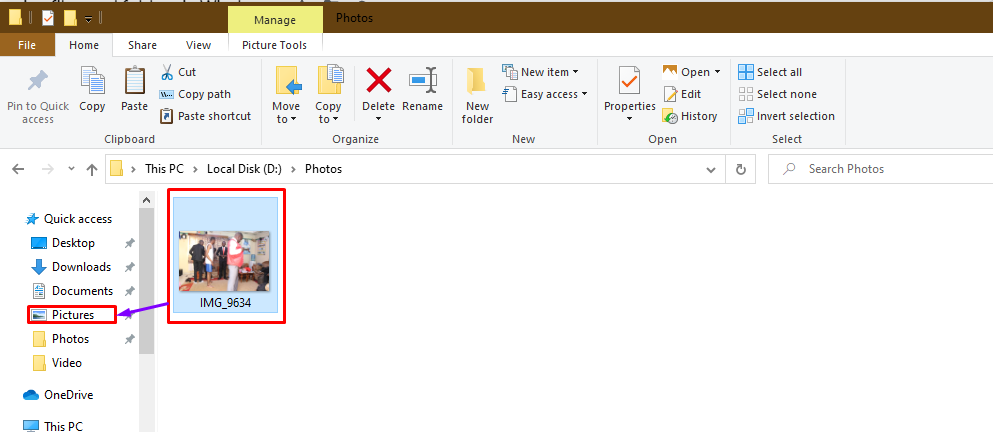Refresh the Photos folder view
Screen dimensions: 993x432
[740, 169]
